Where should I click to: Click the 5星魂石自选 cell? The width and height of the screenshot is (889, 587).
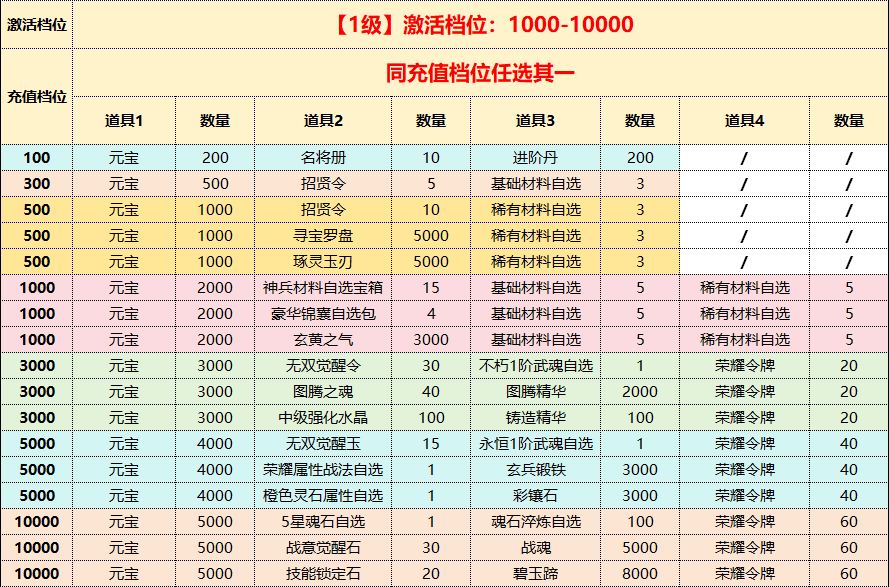tap(323, 522)
